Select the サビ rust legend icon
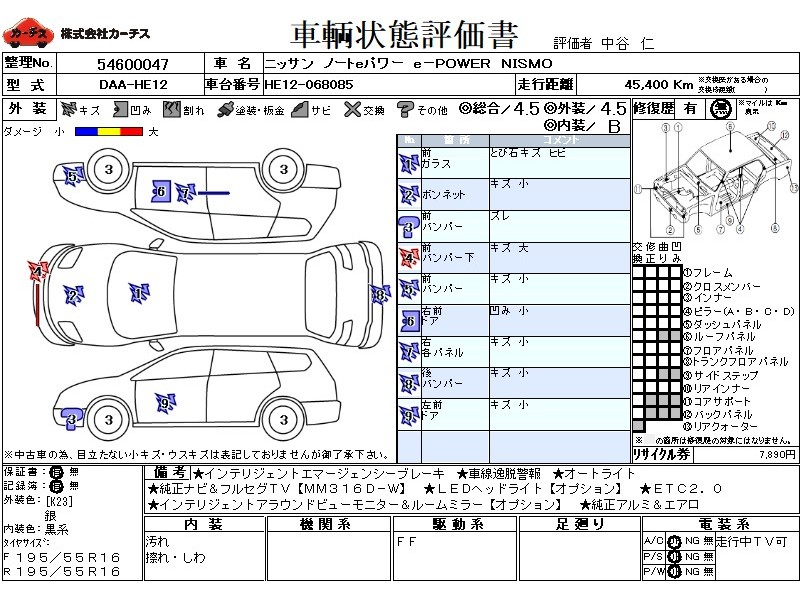 (301, 109)
